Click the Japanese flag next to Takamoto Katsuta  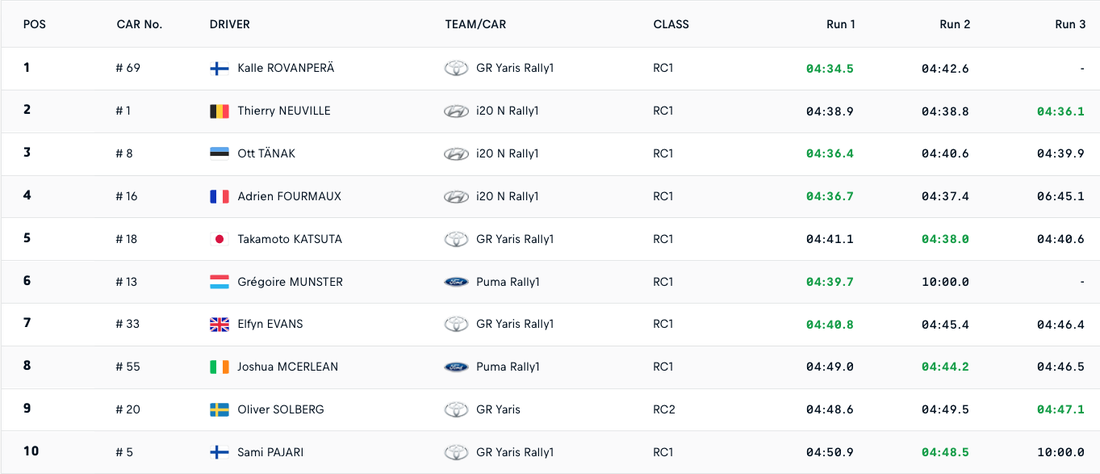pyautogui.click(x=219, y=239)
